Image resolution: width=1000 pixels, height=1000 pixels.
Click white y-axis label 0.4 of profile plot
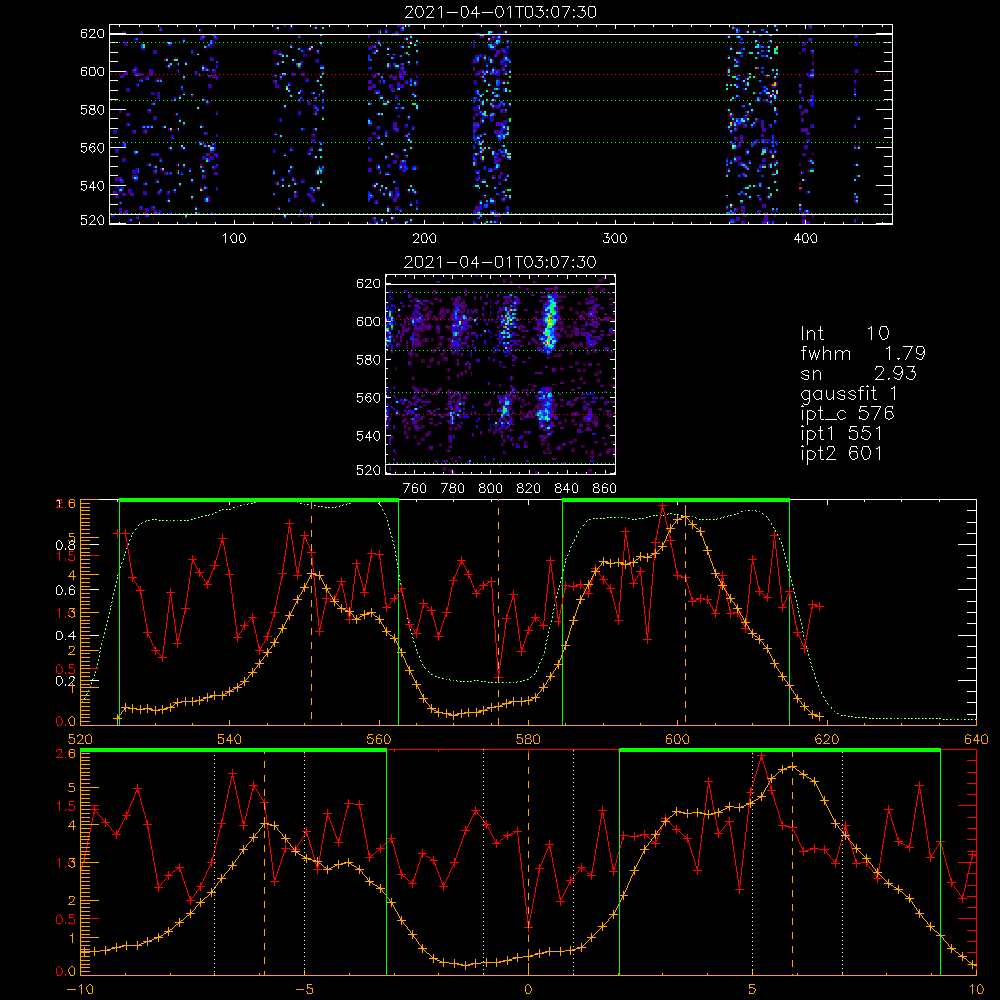66,636
